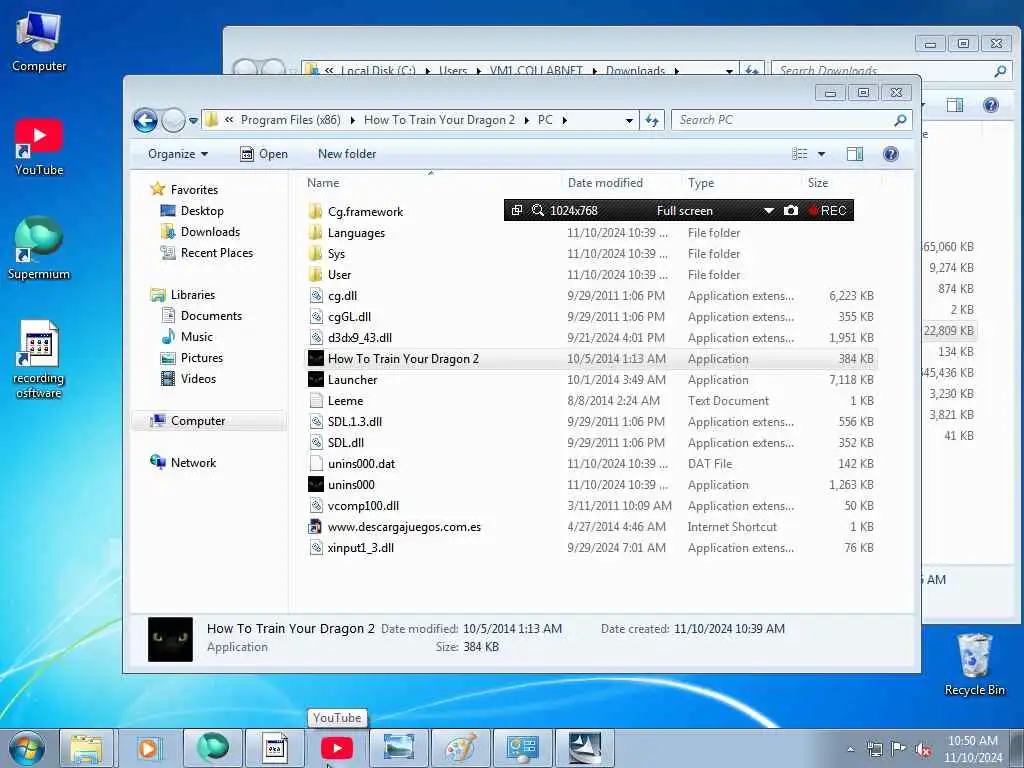This screenshot has height=768, width=1024.
Task: Click the New folder button
Action: pos(347,154)
